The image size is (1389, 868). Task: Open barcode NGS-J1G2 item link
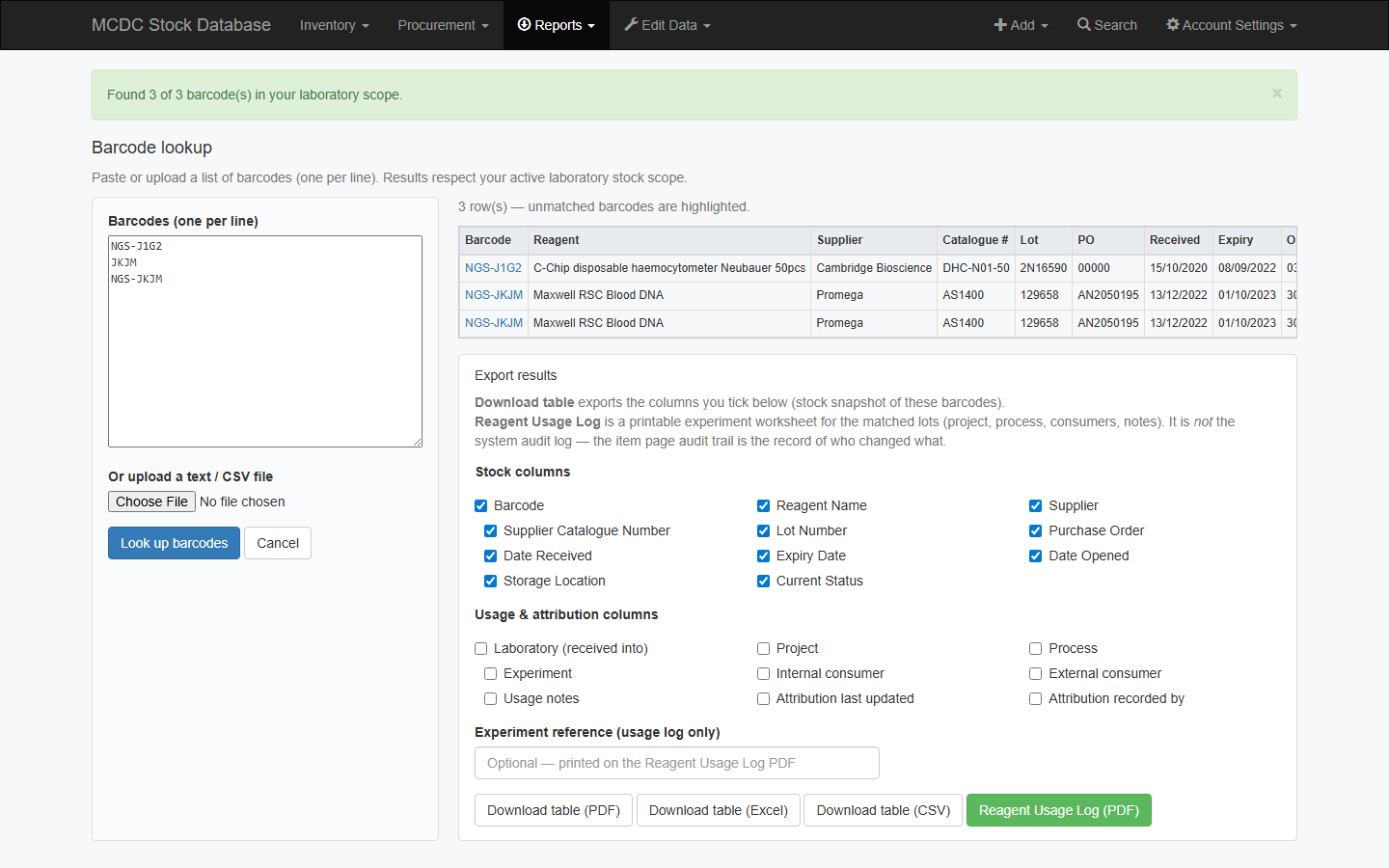pyautogui.click(x=493, y=268)
